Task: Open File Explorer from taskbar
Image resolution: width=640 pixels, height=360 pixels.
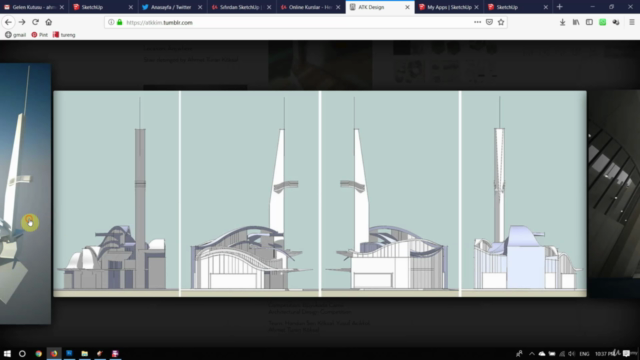Action: click(84, 353)
